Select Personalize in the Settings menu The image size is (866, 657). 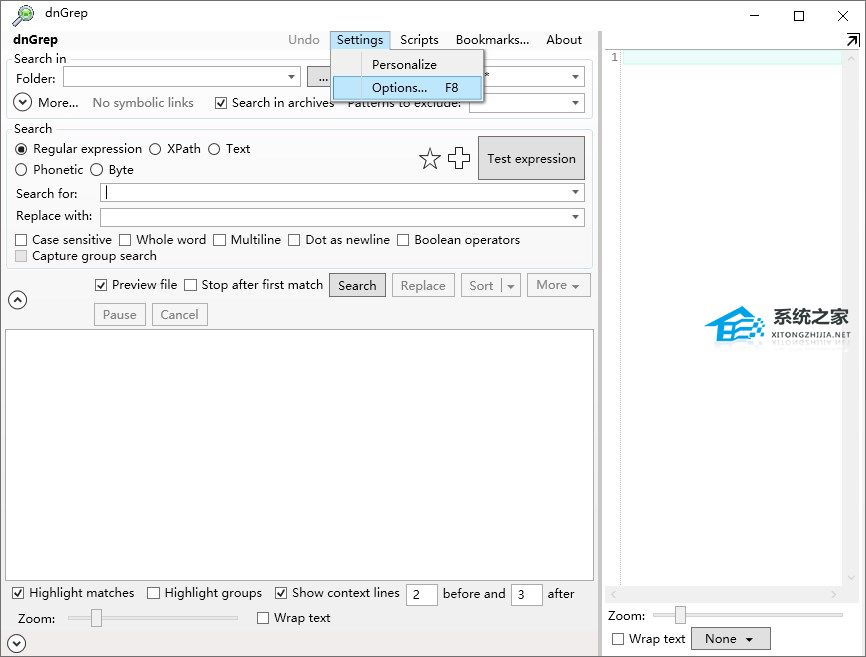(404, 64)
